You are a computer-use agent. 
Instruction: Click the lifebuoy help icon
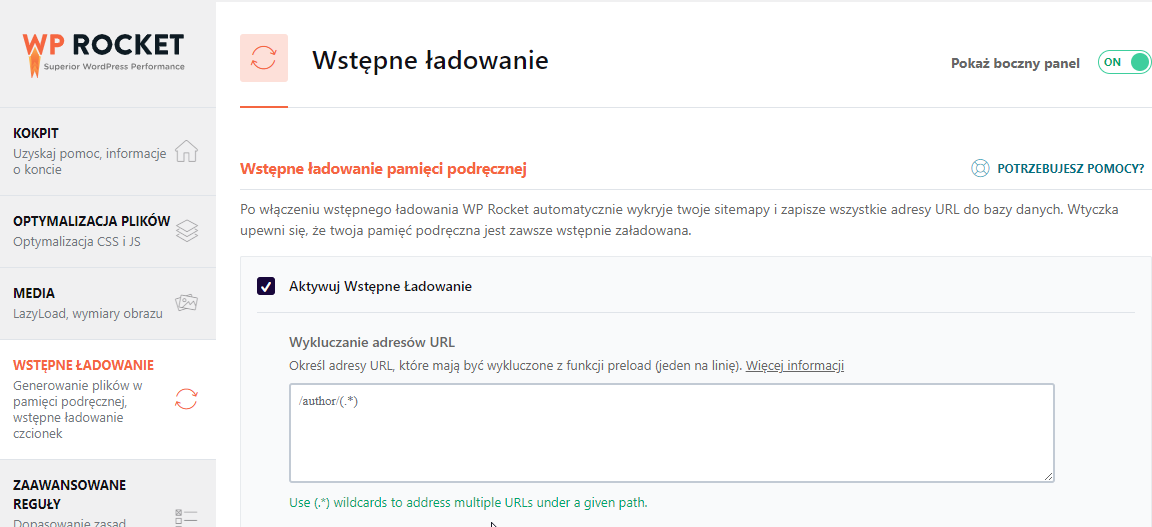[x=980, y=169]
